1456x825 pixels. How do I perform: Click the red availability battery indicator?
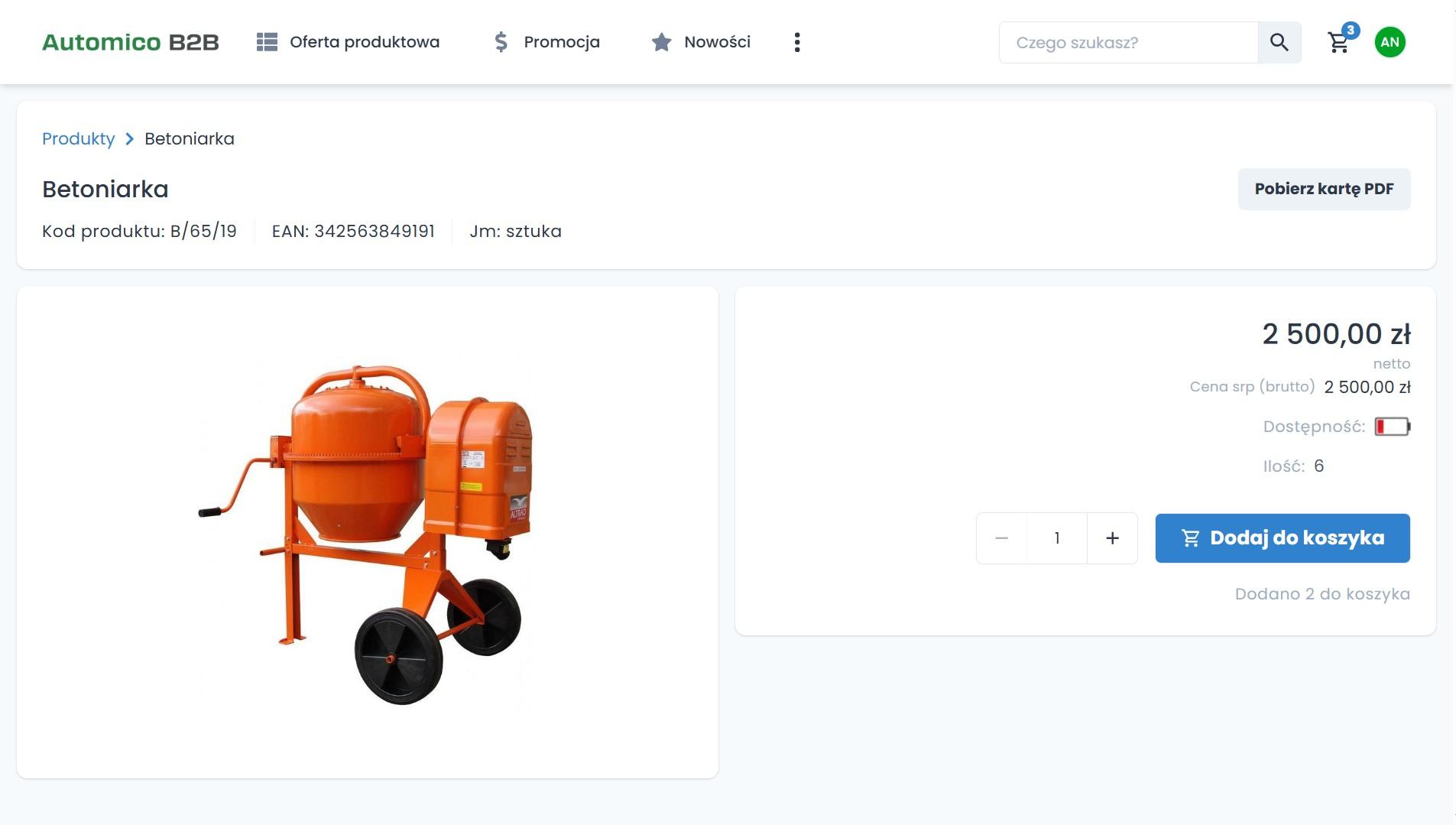point(1392,427)
